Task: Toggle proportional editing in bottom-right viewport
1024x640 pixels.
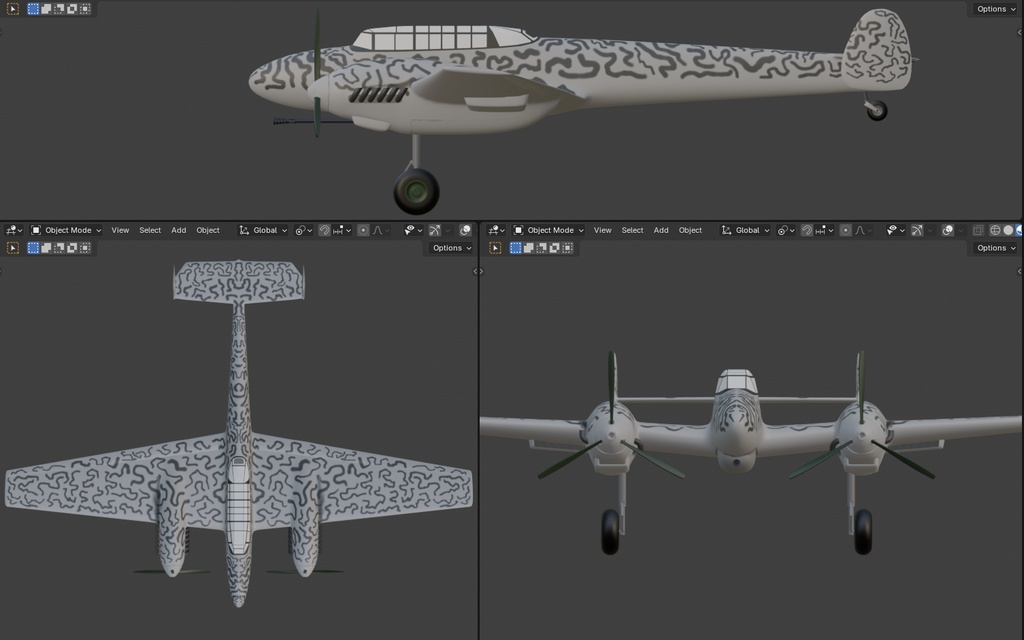Action: click(846, 230)
